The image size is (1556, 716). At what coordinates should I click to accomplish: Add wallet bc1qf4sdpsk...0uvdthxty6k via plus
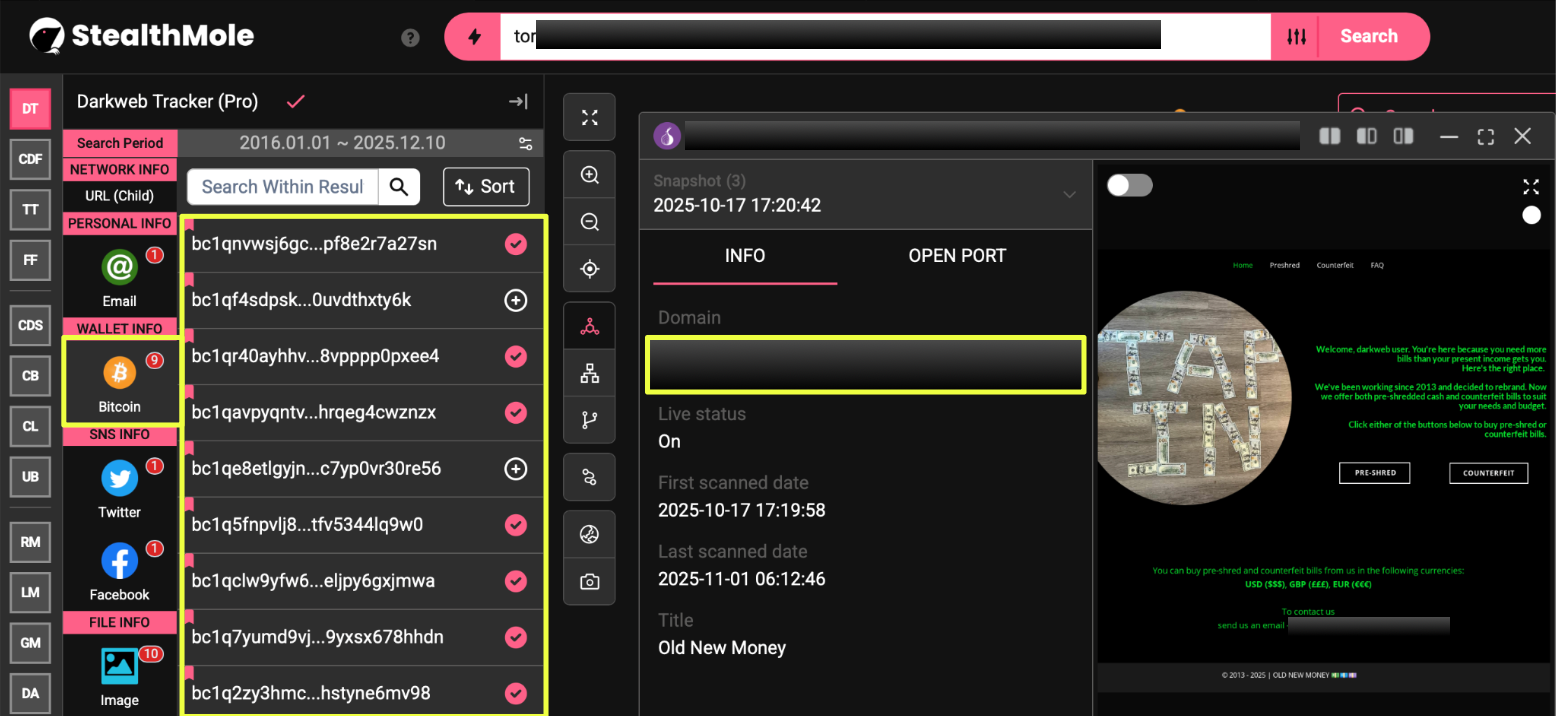click(516, 300)
